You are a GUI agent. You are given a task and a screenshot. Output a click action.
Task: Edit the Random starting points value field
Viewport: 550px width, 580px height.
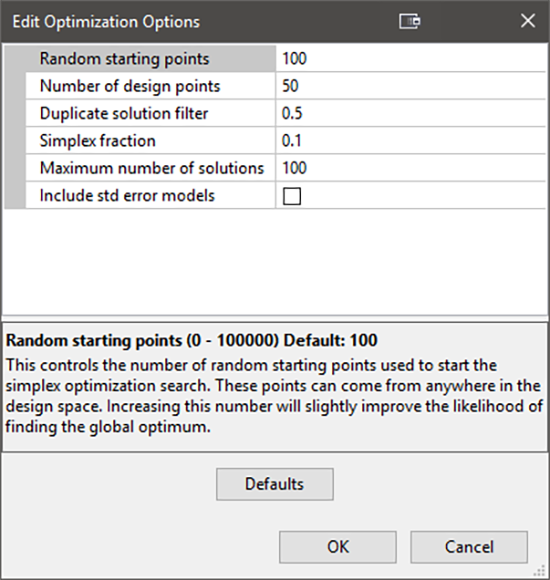coord(411,58)
